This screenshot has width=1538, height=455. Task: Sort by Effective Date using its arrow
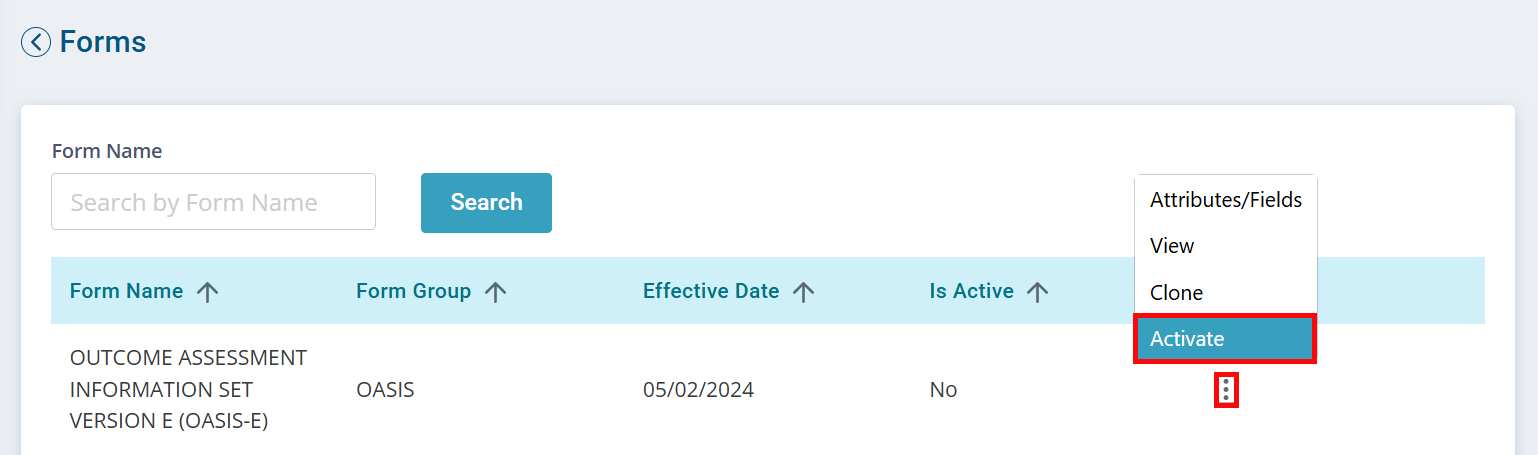click(x=803, y=292)
